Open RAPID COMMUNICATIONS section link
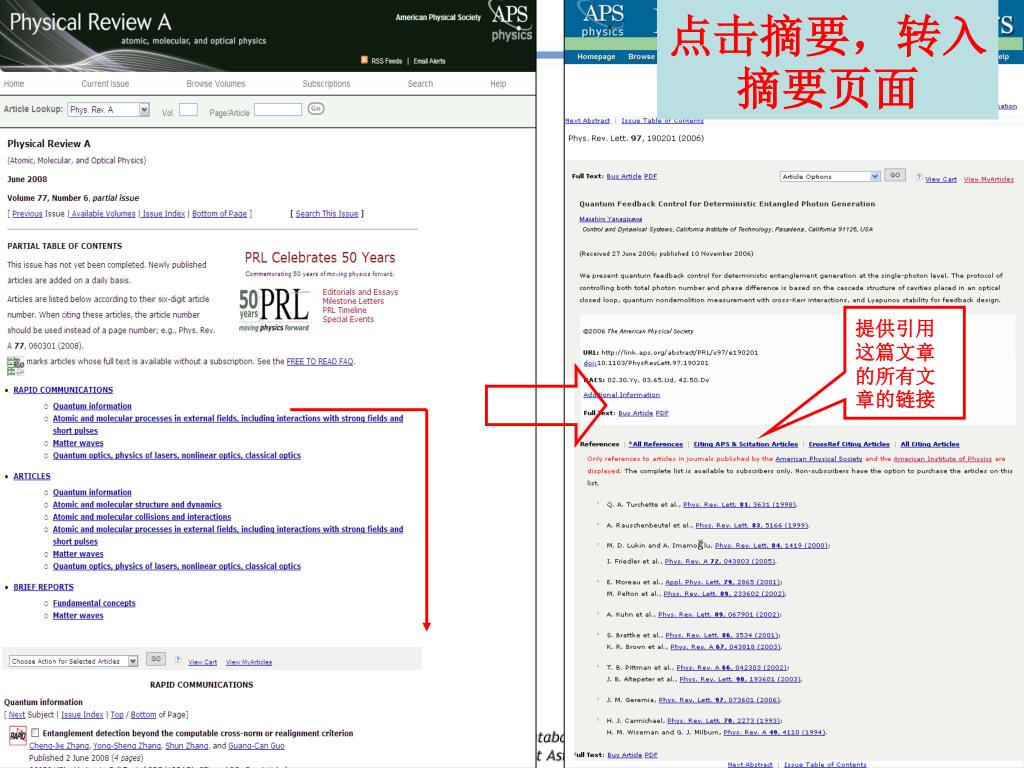 [x=63, y=390]
